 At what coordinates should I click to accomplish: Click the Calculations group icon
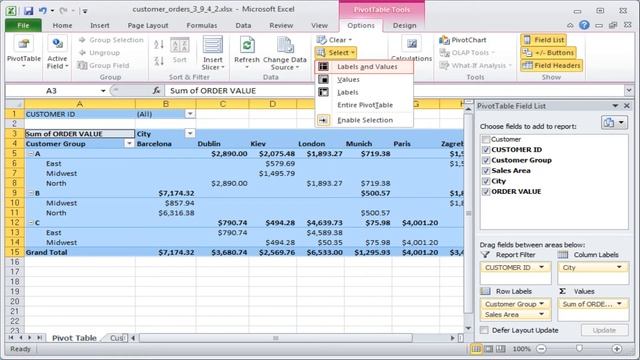tap(411, 44)
